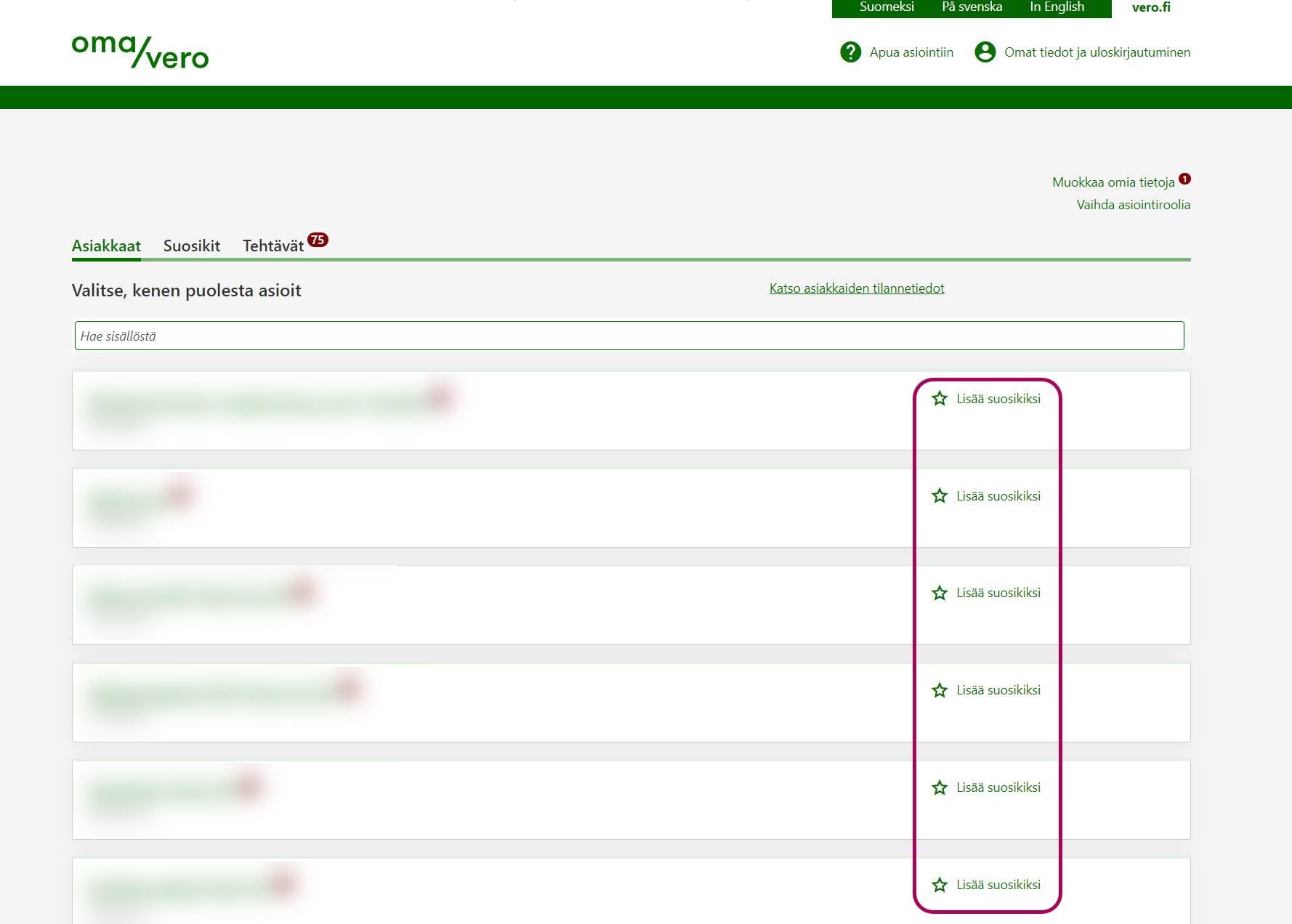This screenshot has width=1292, height=924.
Task: Switch language to In English
Action: click(1057, 7)
